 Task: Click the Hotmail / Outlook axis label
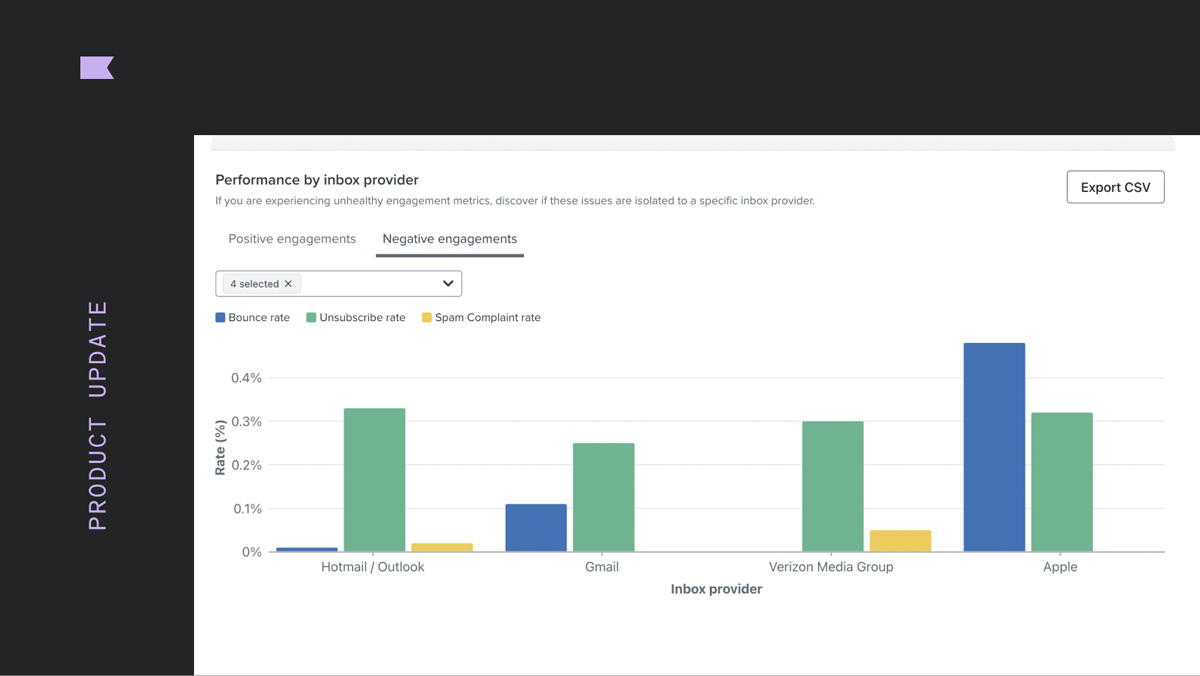pos(373,567)
